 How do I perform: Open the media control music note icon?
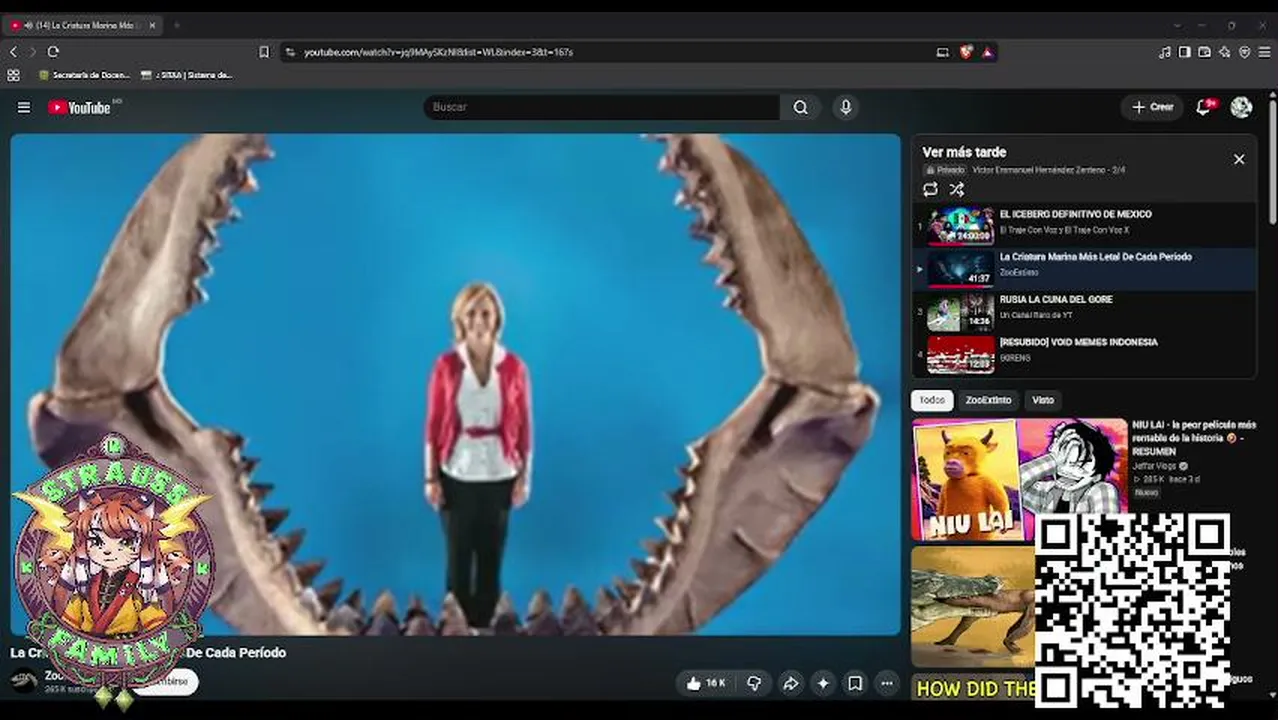pos(1164,52)
